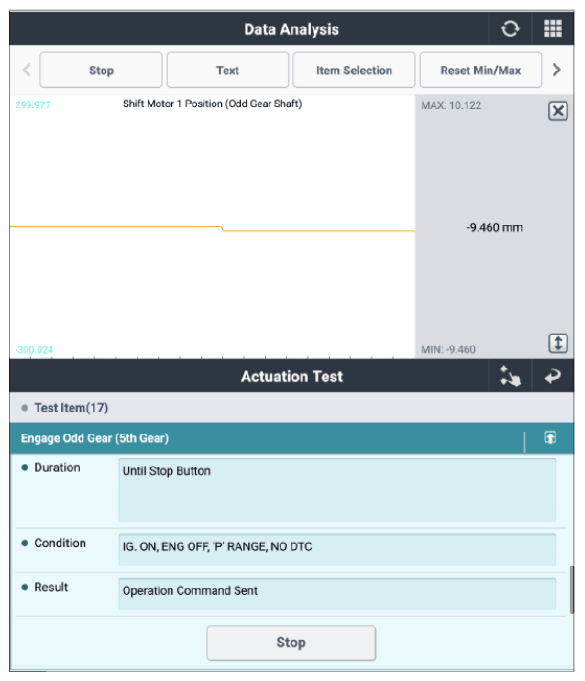
Task: Click the orange position trace on graph
Action: [212, 228]
